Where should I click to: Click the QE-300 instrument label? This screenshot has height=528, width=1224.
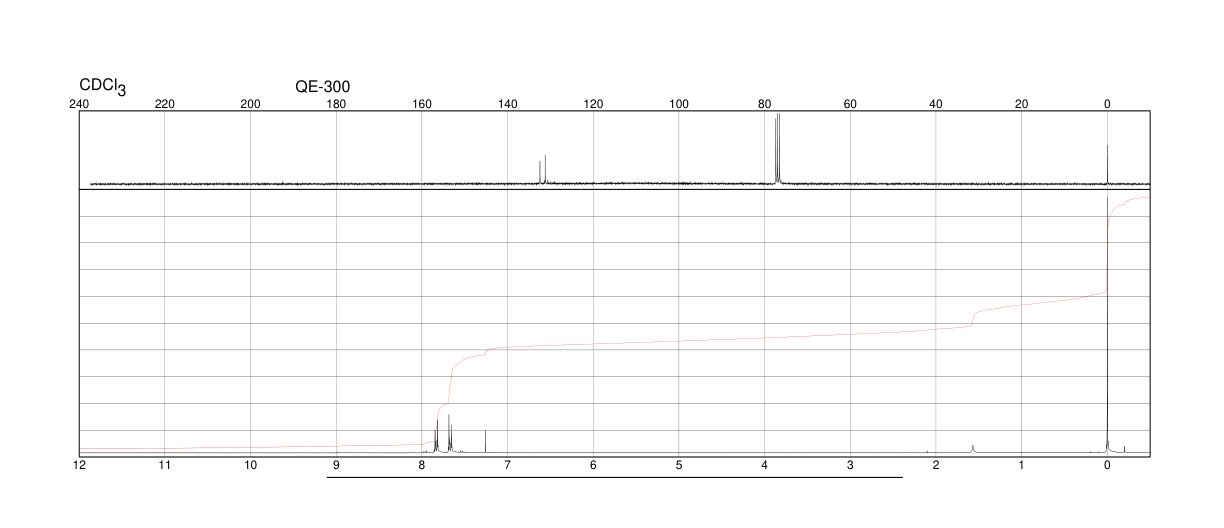tap(322, 87)
